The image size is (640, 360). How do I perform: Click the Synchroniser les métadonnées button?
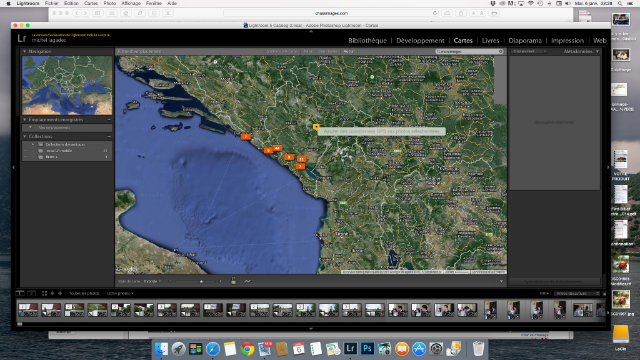pos(555,281)
